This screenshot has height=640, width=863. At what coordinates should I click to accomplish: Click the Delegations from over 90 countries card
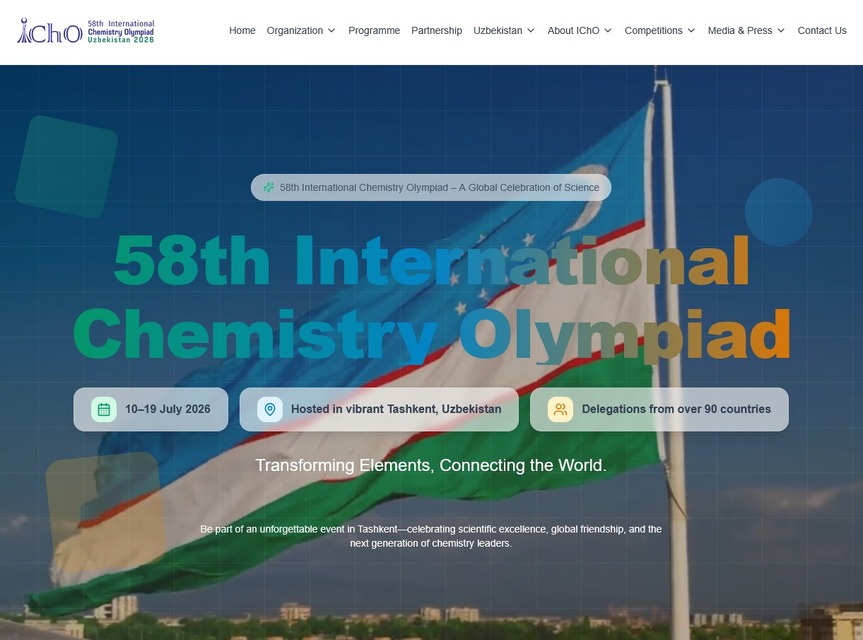click(x=659, y=409)
